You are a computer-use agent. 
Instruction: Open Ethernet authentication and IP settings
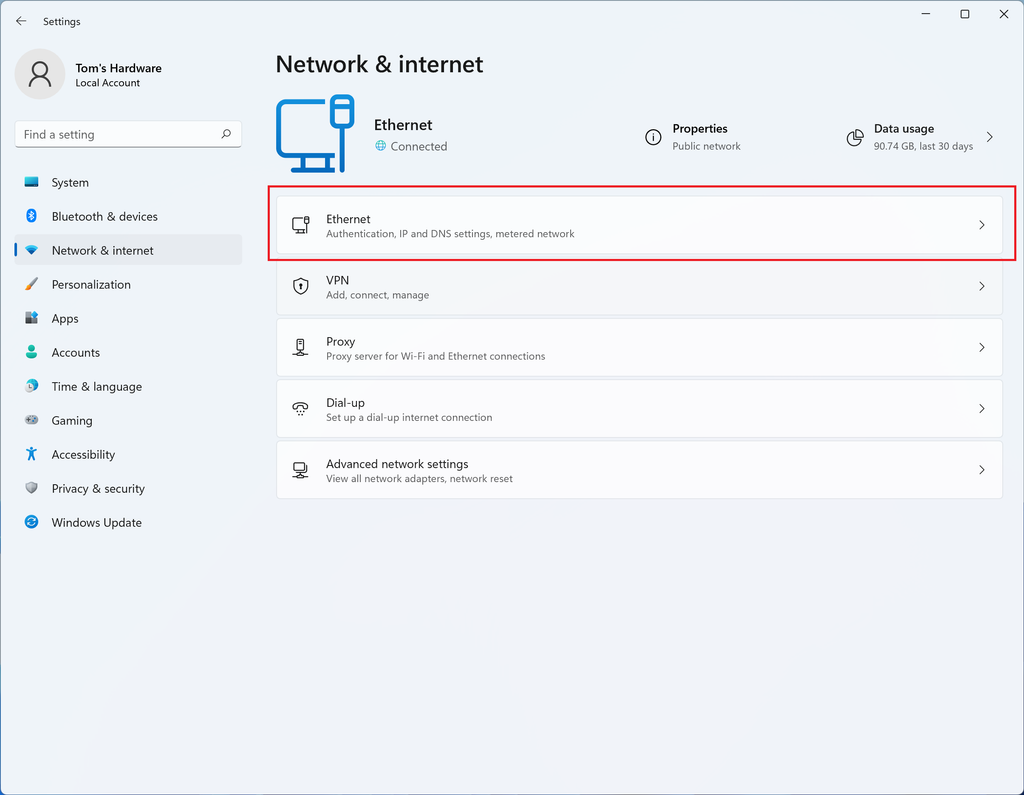tap(640, 225)
